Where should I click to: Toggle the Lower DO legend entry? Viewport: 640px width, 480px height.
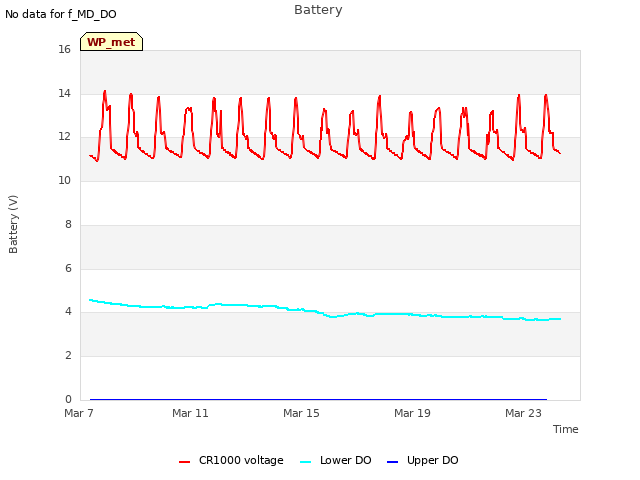click(336, 460)
